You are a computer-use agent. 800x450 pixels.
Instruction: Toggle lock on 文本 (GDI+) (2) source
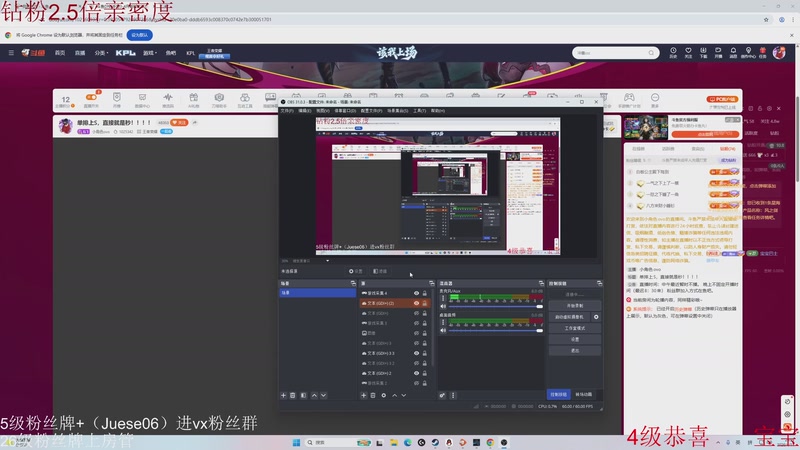(424, 303)
